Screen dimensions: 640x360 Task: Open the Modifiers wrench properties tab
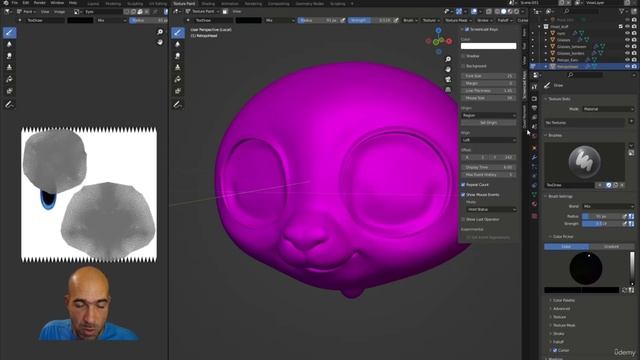534,157
